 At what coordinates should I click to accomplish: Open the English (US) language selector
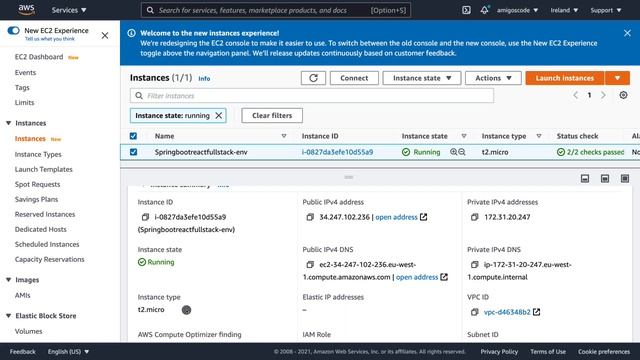click(x=68, y=351)
